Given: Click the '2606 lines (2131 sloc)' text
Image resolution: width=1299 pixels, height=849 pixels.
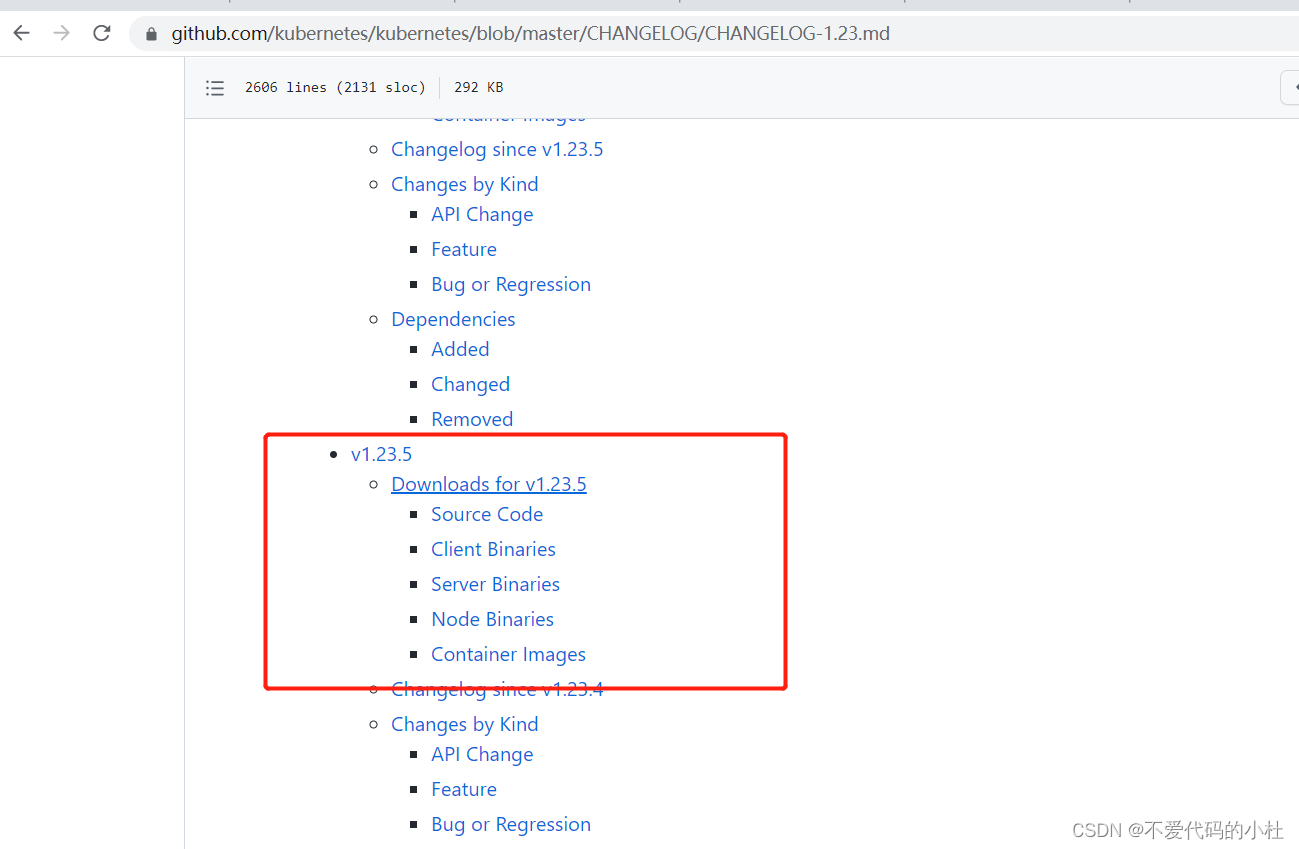Looking at the screenshot, I should tap(335, 88).
